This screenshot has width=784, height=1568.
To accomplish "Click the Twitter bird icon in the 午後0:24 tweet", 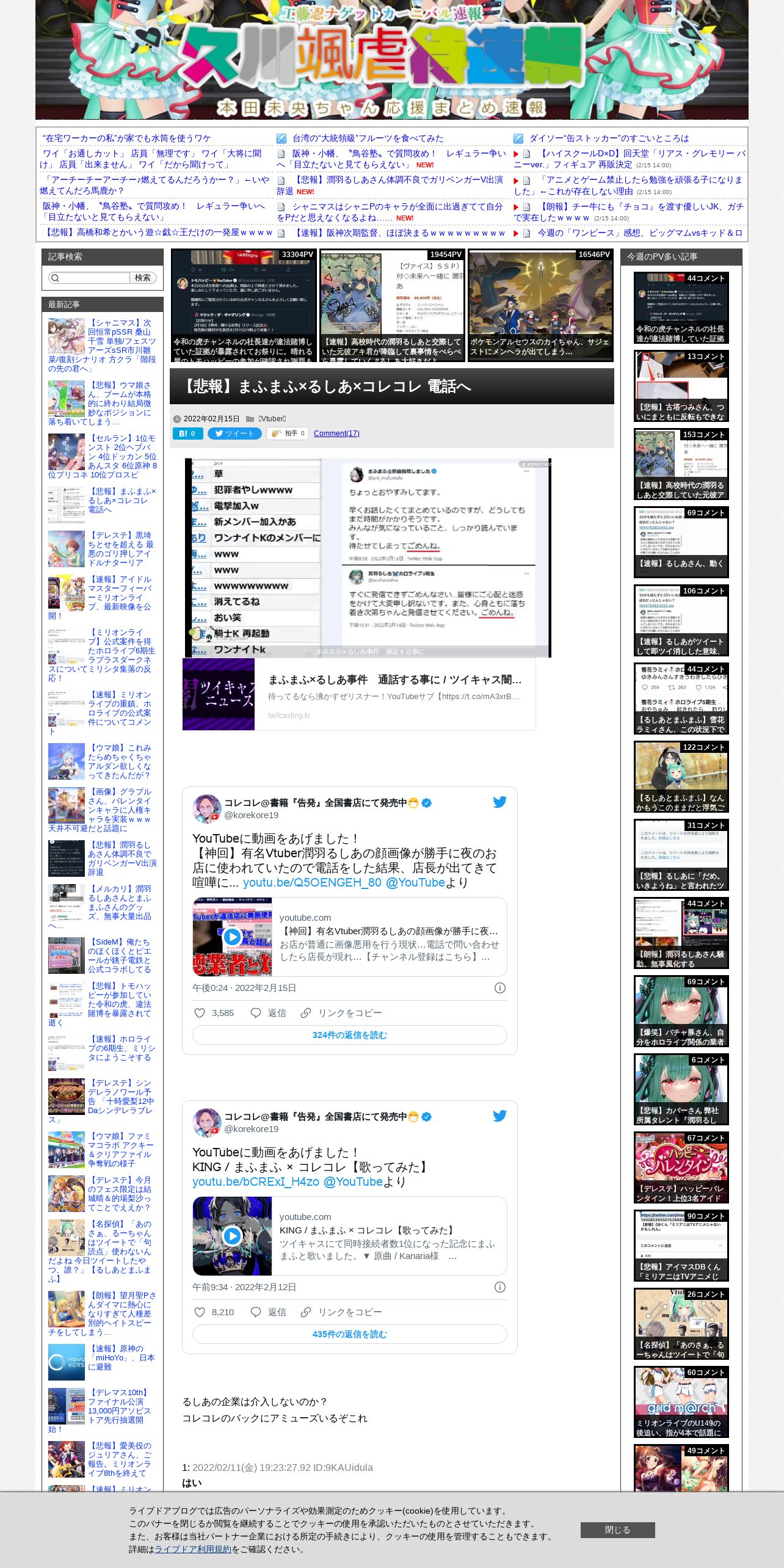I will (x=499, y=802).
